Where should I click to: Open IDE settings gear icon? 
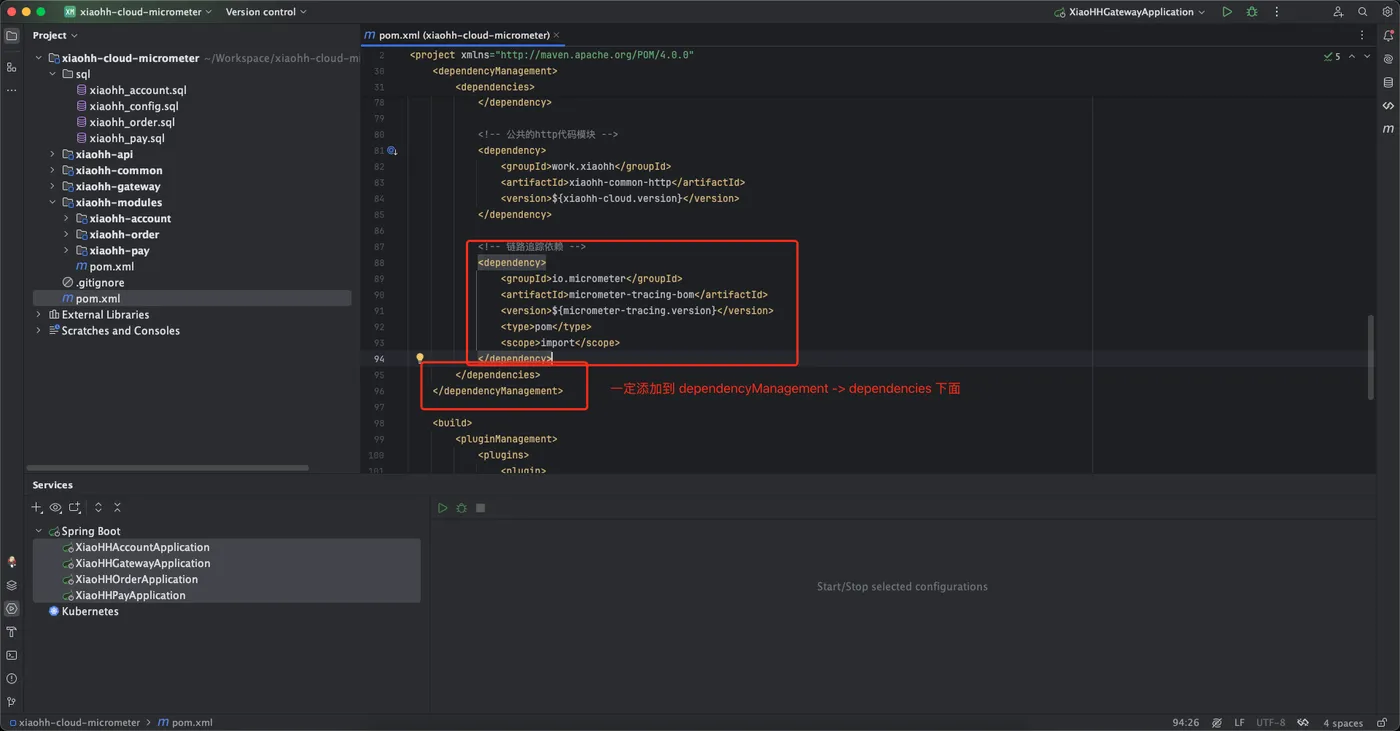point(1387,12)
